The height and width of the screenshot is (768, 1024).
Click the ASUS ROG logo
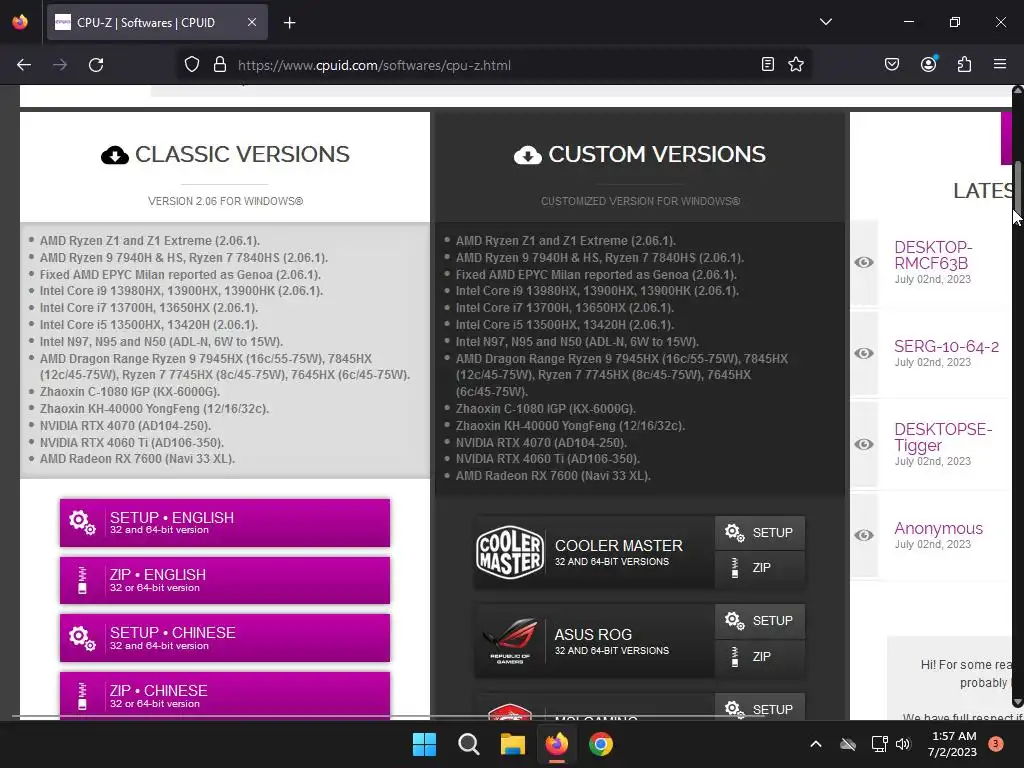pyautogui.click(x=510, y=641)
